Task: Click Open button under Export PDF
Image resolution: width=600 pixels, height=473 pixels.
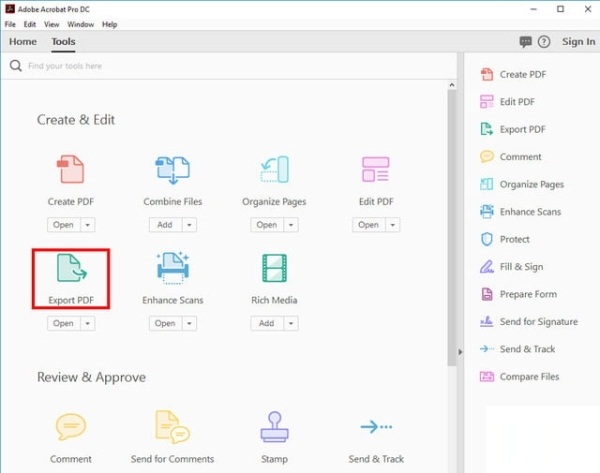Action: click(x=62, y=324)
